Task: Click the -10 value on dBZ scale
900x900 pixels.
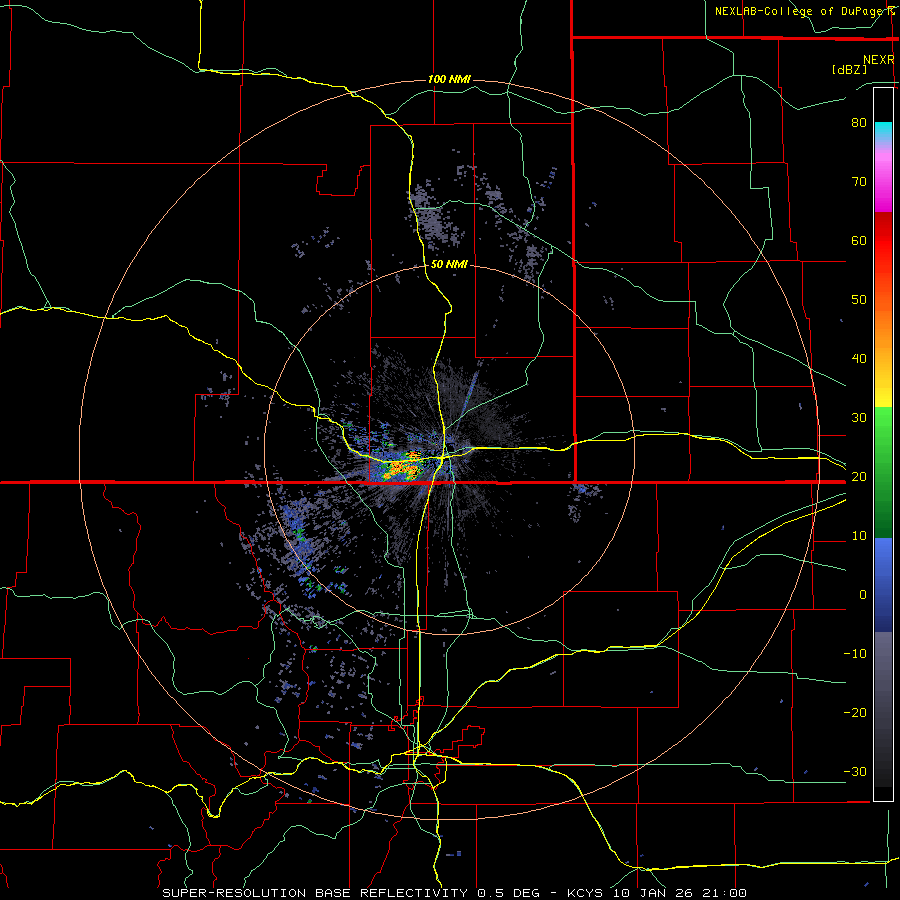Action: [855, 653]
